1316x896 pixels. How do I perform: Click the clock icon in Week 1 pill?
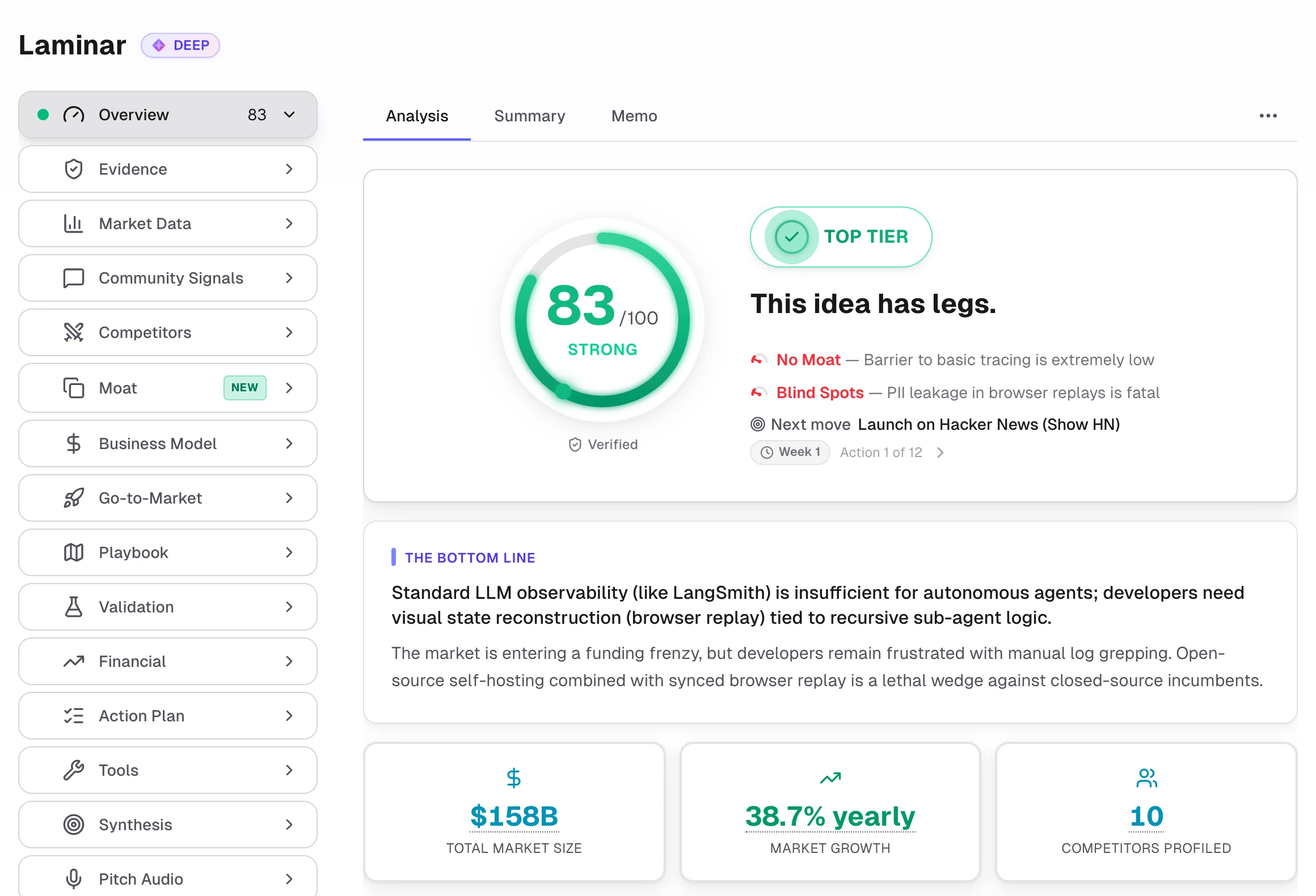[767, 453]
